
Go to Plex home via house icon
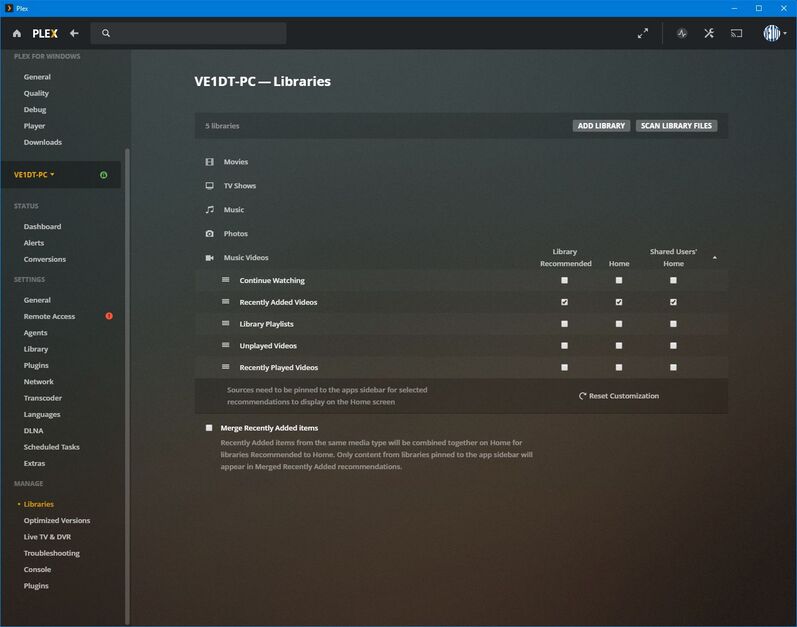tap(17, 34)
